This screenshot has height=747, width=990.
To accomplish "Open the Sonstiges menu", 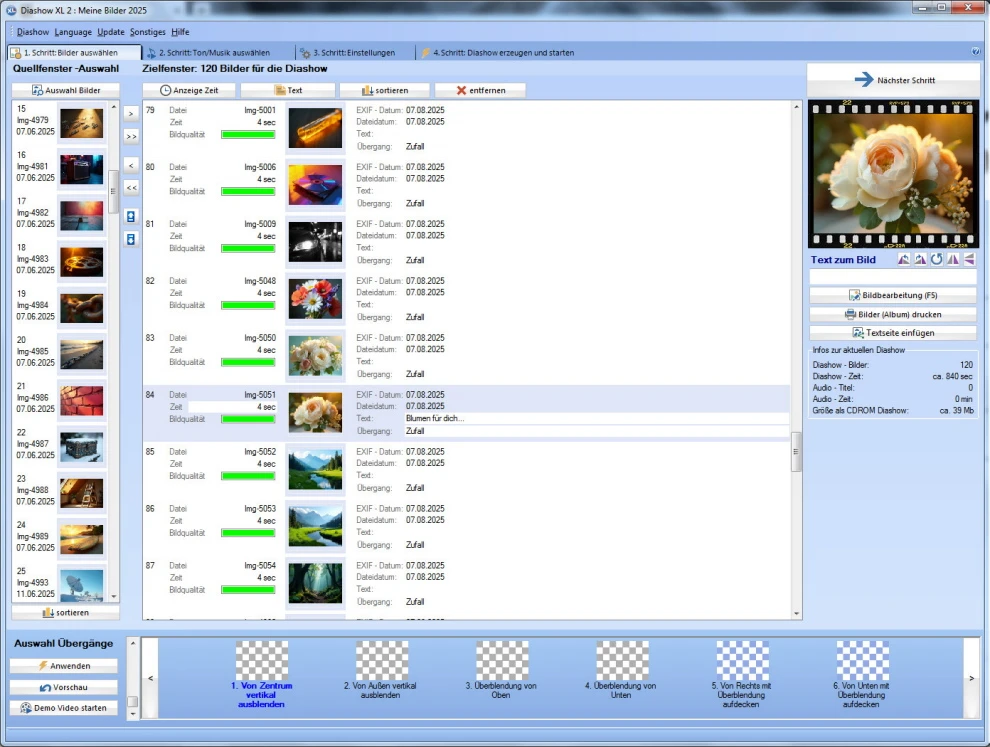I will click(x=147, y=32).
